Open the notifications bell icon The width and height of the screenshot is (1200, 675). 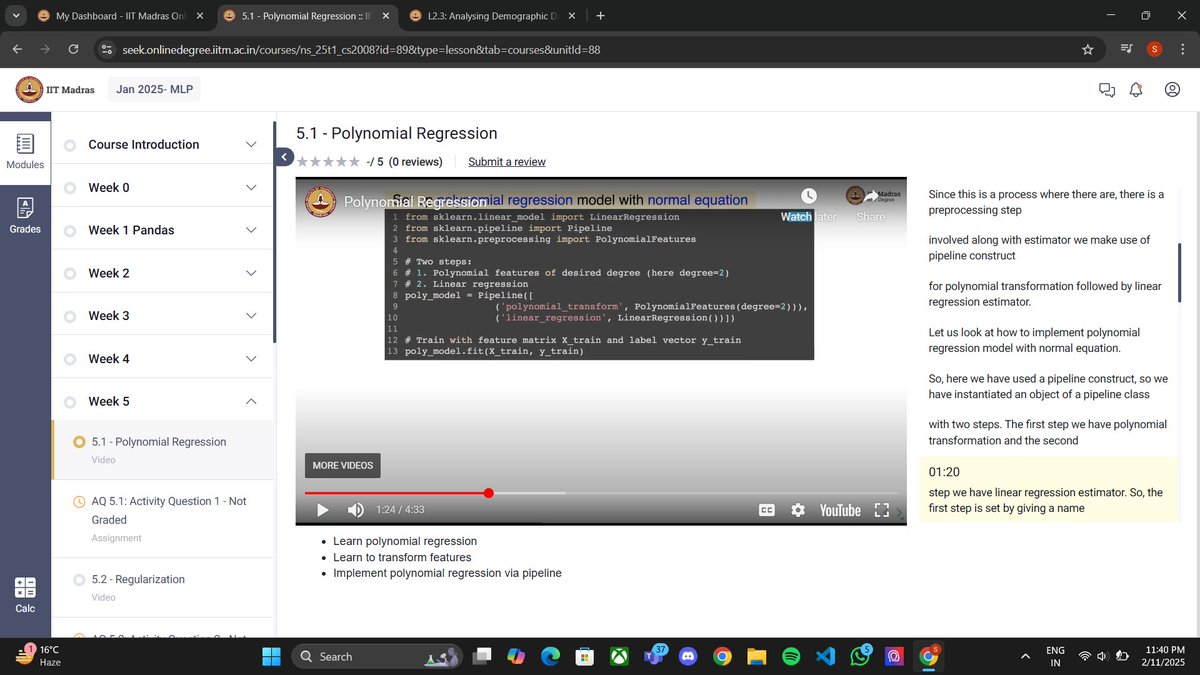point(1136,90)
